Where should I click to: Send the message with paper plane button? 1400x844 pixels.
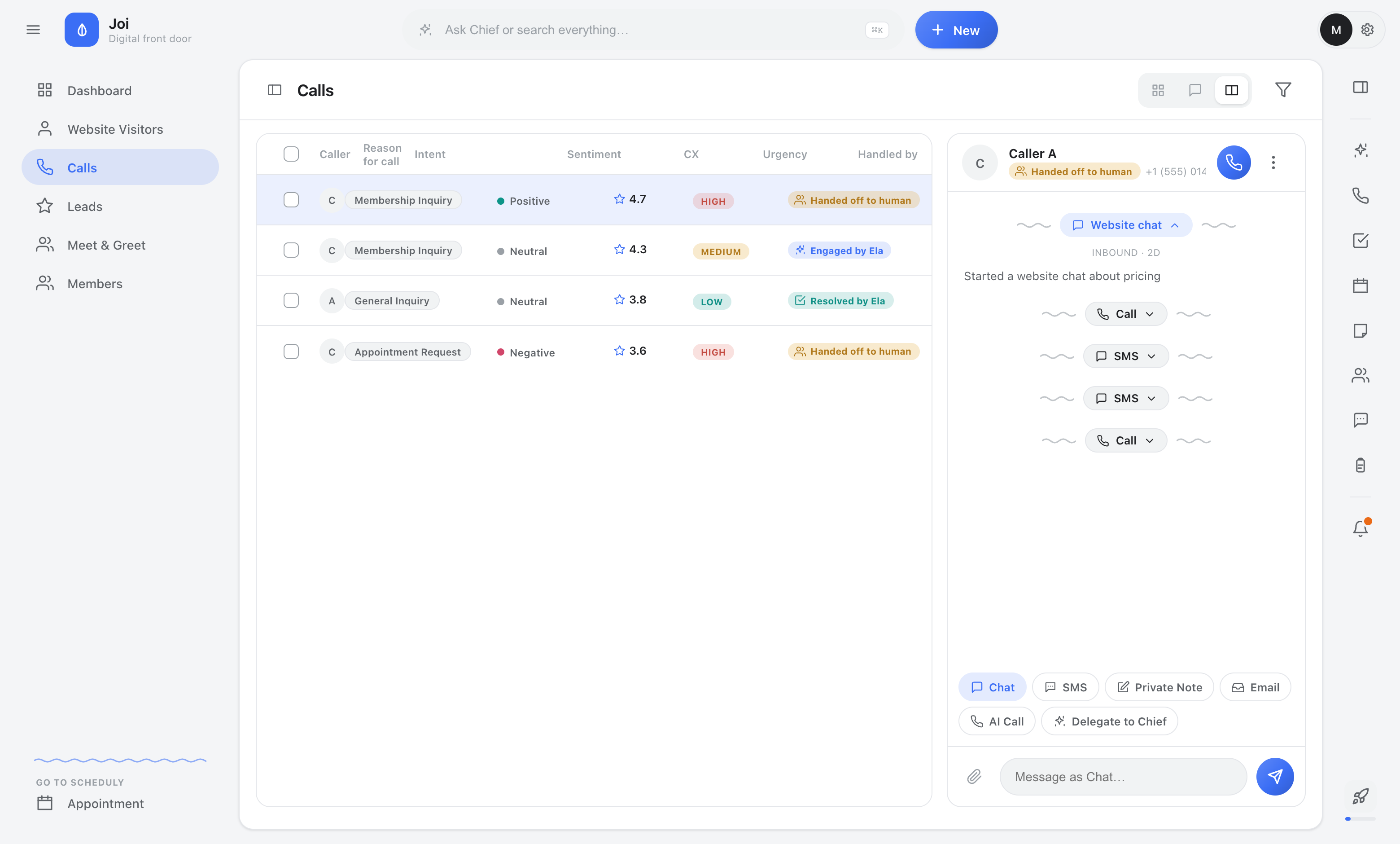click(x=1274, y=776)
